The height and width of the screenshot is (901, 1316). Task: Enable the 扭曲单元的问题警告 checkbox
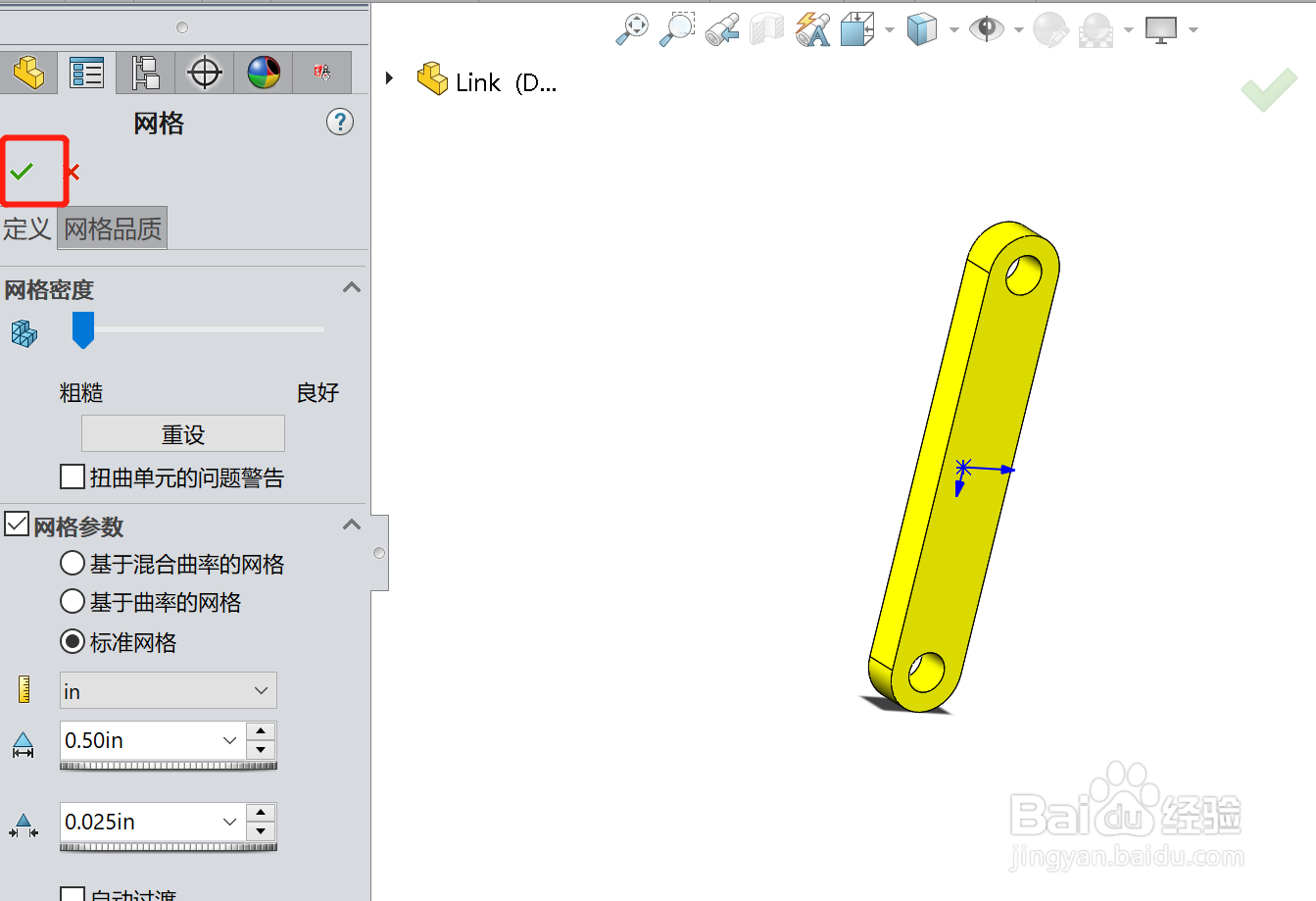tap(72, 476)
